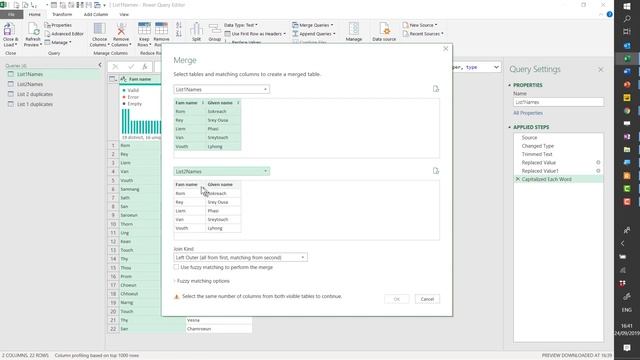The image size is (640, 360).
Task: Close the Merge dialog
Action: click(x=445, y=49)
